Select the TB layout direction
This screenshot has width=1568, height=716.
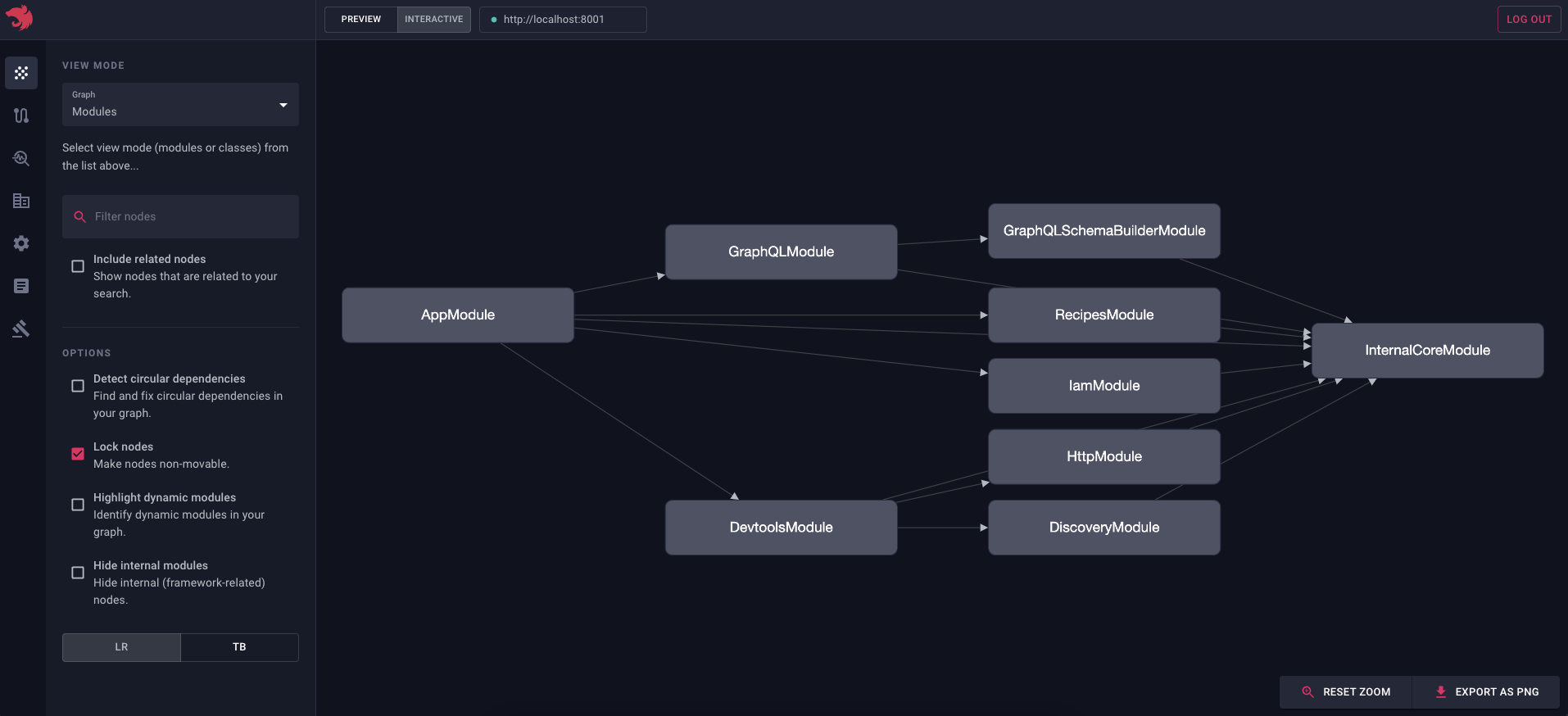pos(239,647)
